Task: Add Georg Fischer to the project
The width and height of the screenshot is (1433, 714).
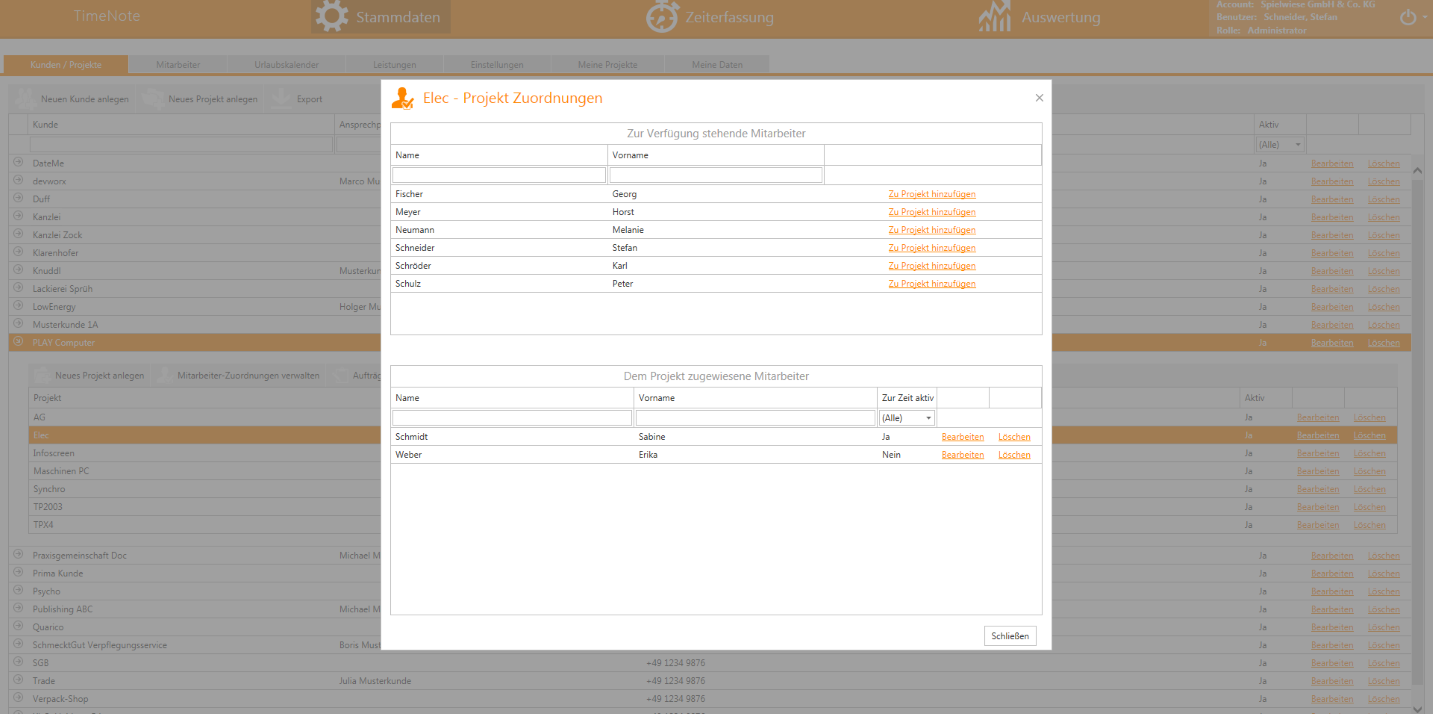Action: 931,194
